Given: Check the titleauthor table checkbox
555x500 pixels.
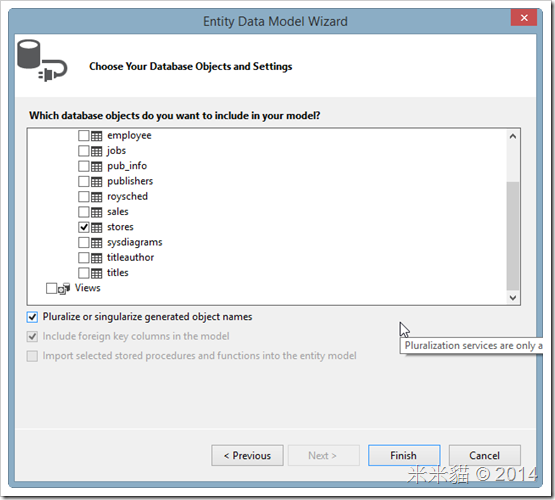Looking at the screenshot, I should coord(84,258).
